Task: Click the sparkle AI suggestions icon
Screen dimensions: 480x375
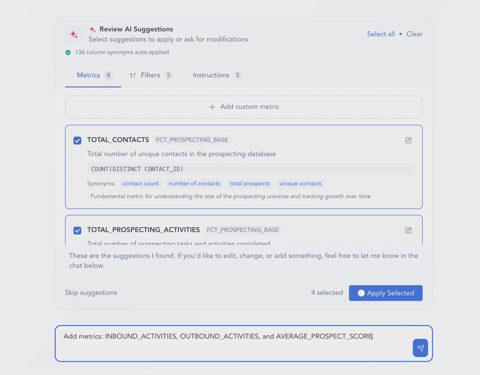Action: click(74, 34)
